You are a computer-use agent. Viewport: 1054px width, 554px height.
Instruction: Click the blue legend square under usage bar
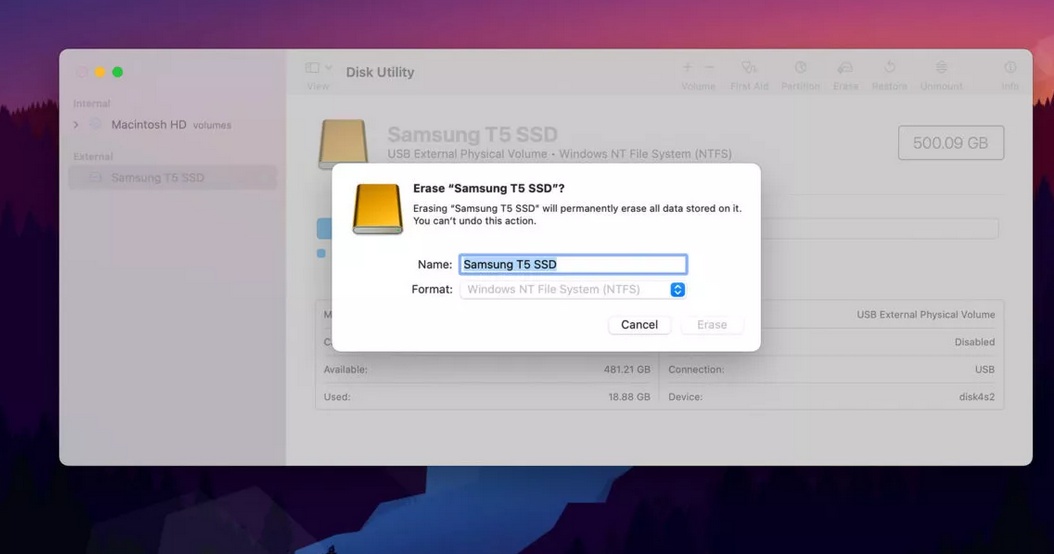point(321,253)
